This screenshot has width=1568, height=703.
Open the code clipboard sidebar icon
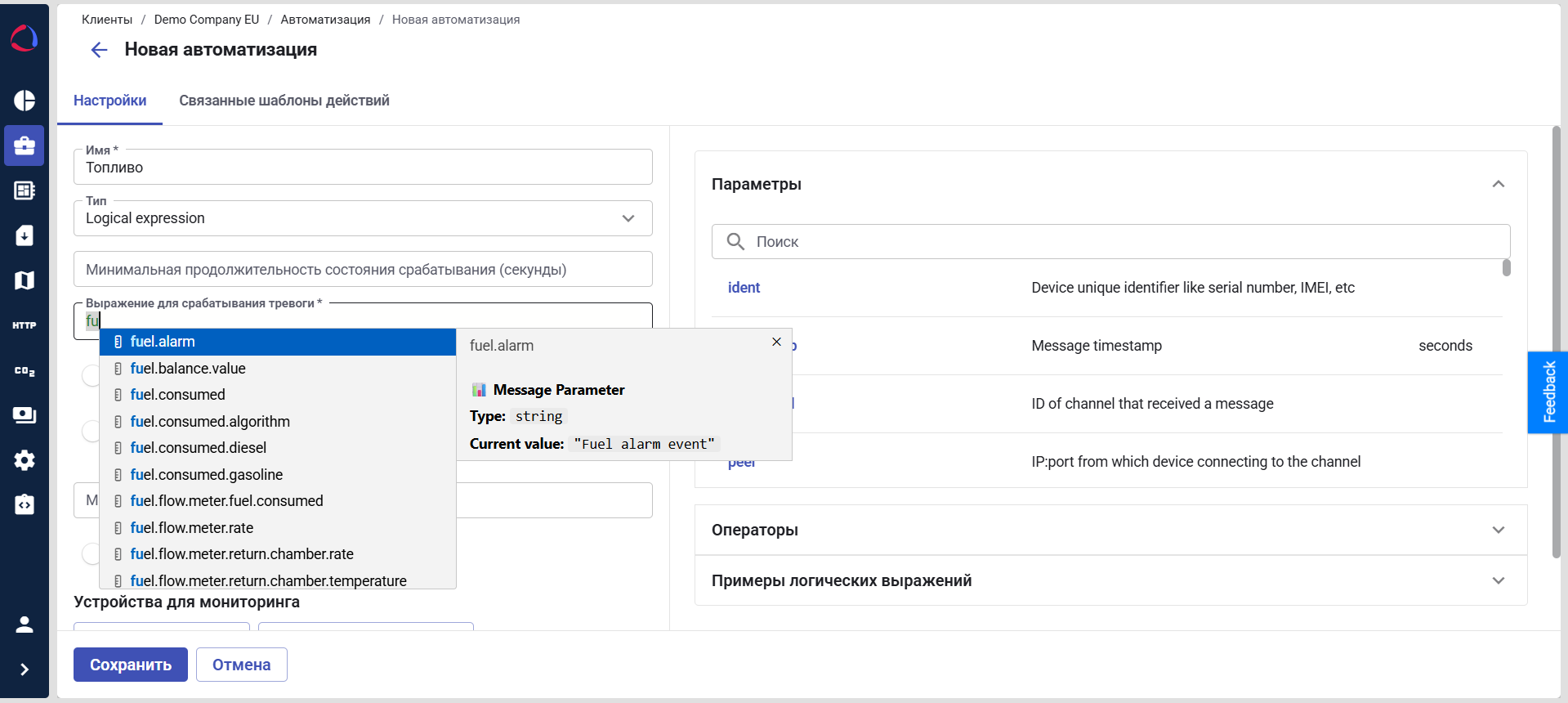(x=25, y=504)
